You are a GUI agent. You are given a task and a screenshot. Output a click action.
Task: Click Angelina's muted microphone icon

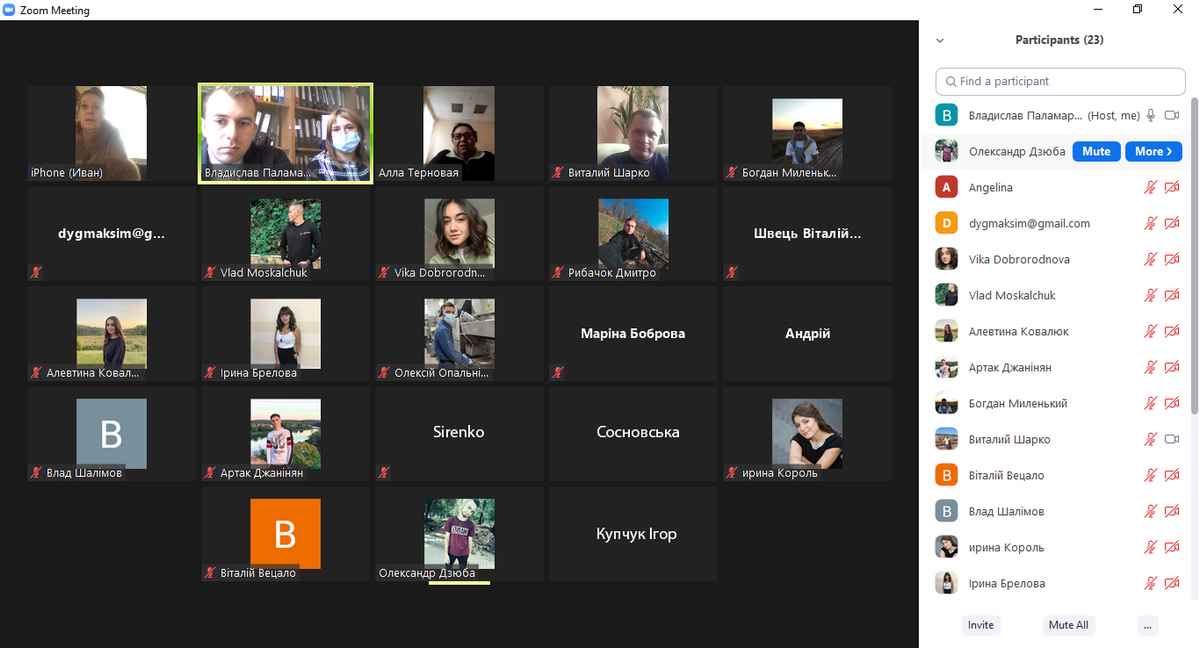point(1151,188)
